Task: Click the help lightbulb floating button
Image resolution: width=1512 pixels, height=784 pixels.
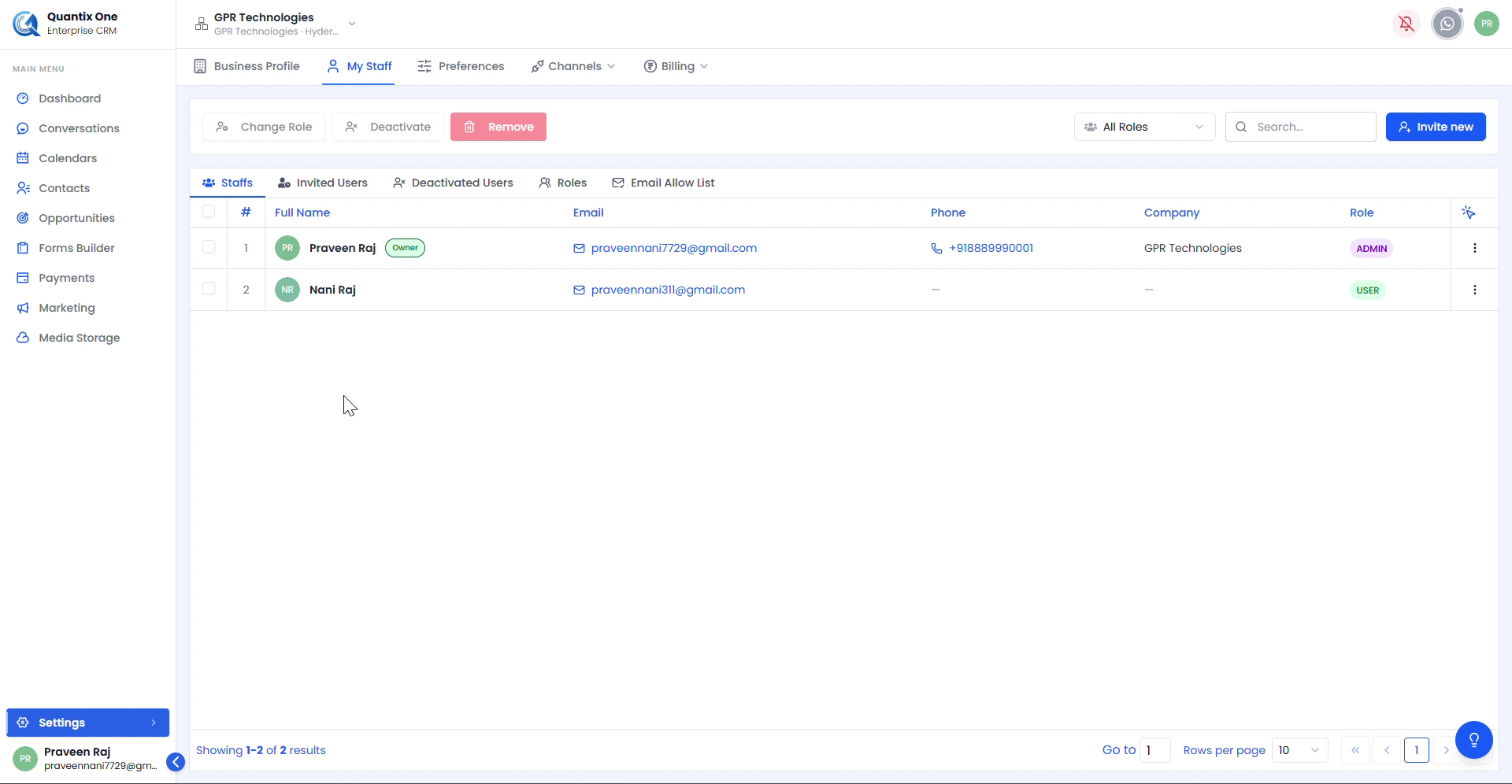Action: tap(1473, 740)
